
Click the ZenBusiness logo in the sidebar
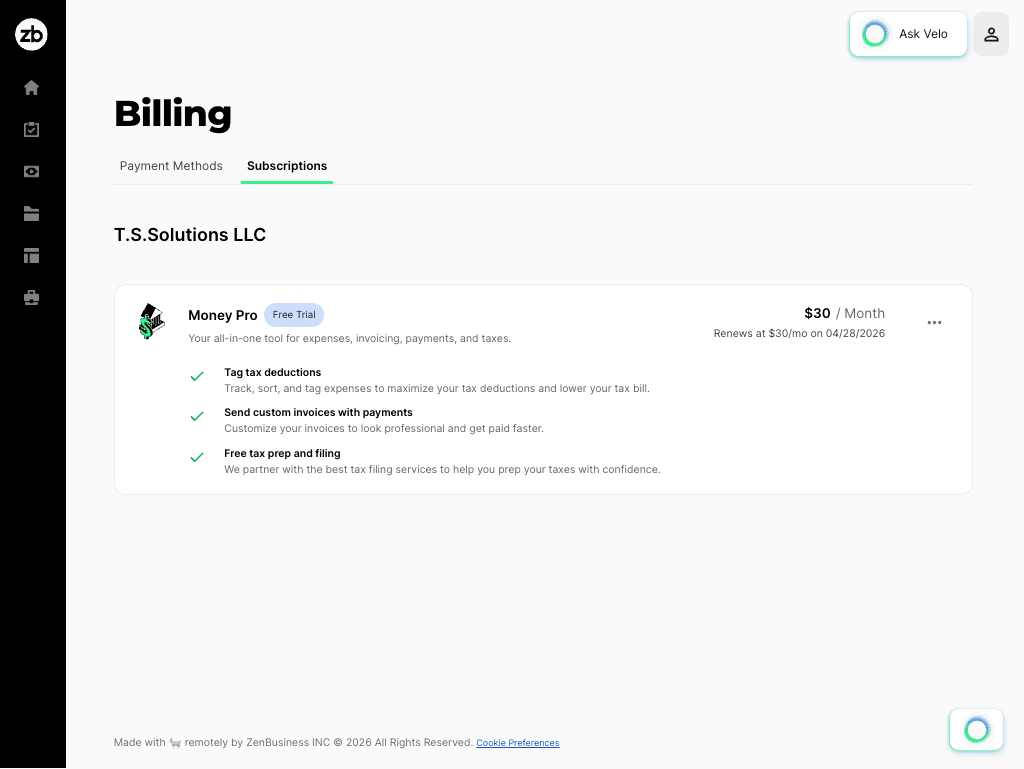31,34
